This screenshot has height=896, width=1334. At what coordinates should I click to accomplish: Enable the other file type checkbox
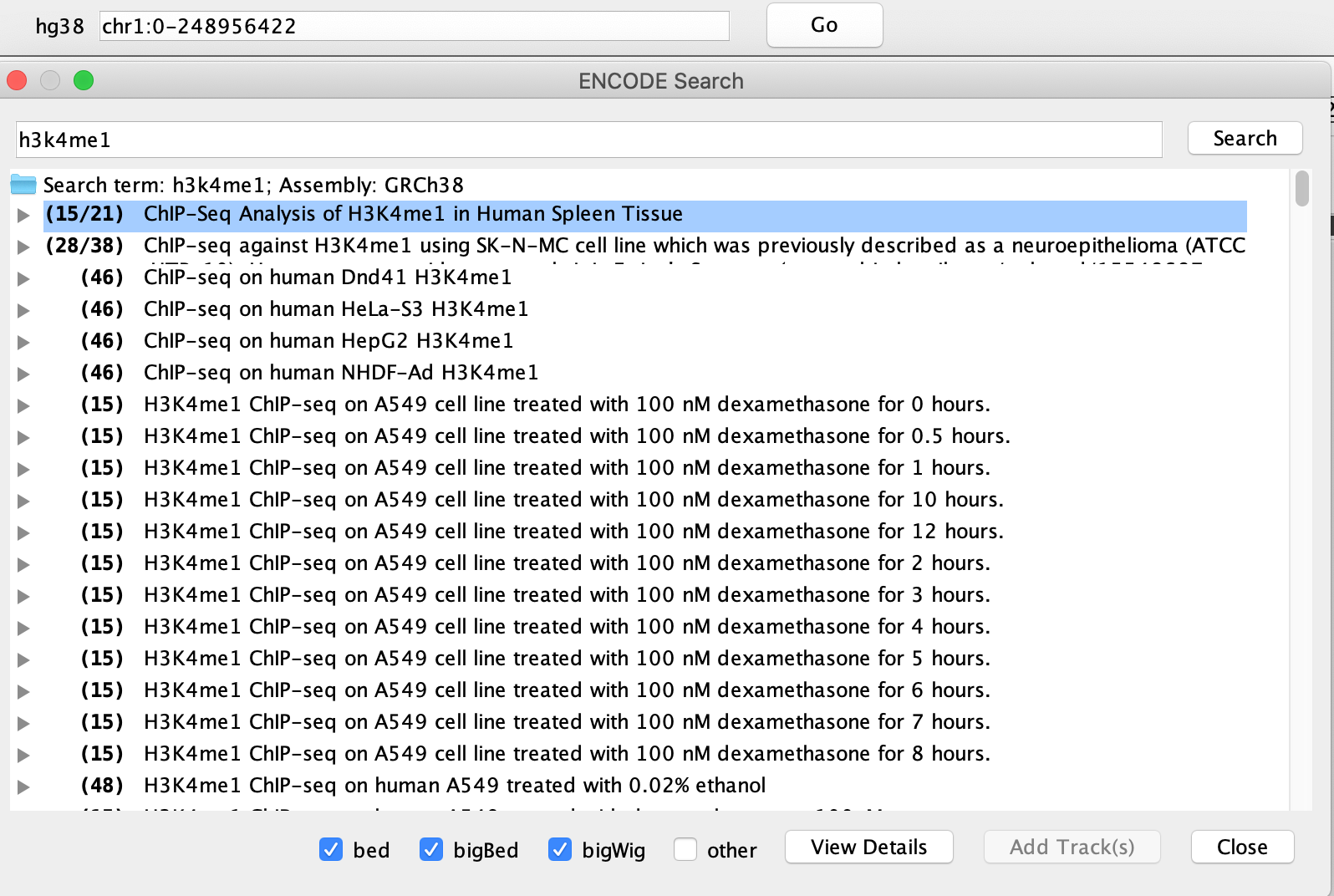pos(685,849)
